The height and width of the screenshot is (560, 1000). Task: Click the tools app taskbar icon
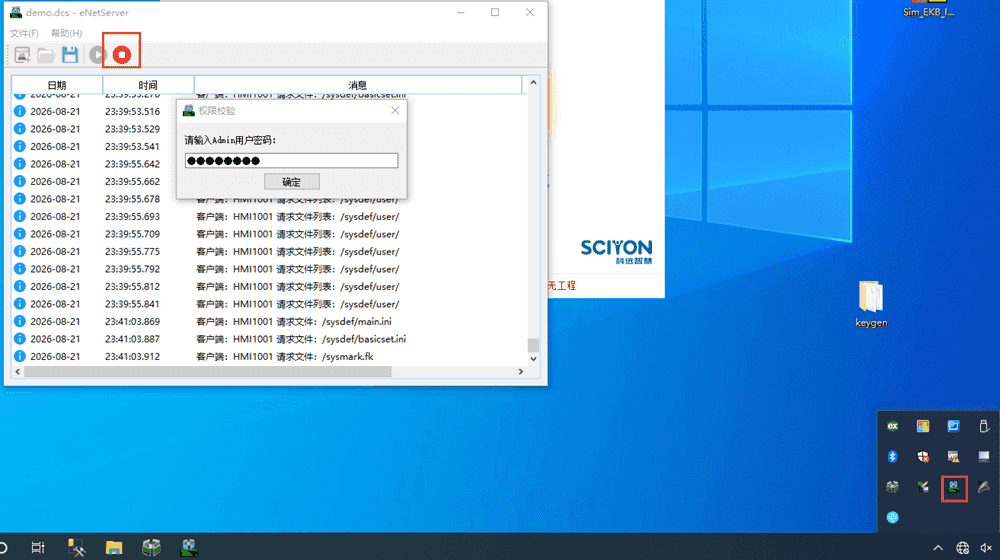pyautogui.click(x=76, y=547)
